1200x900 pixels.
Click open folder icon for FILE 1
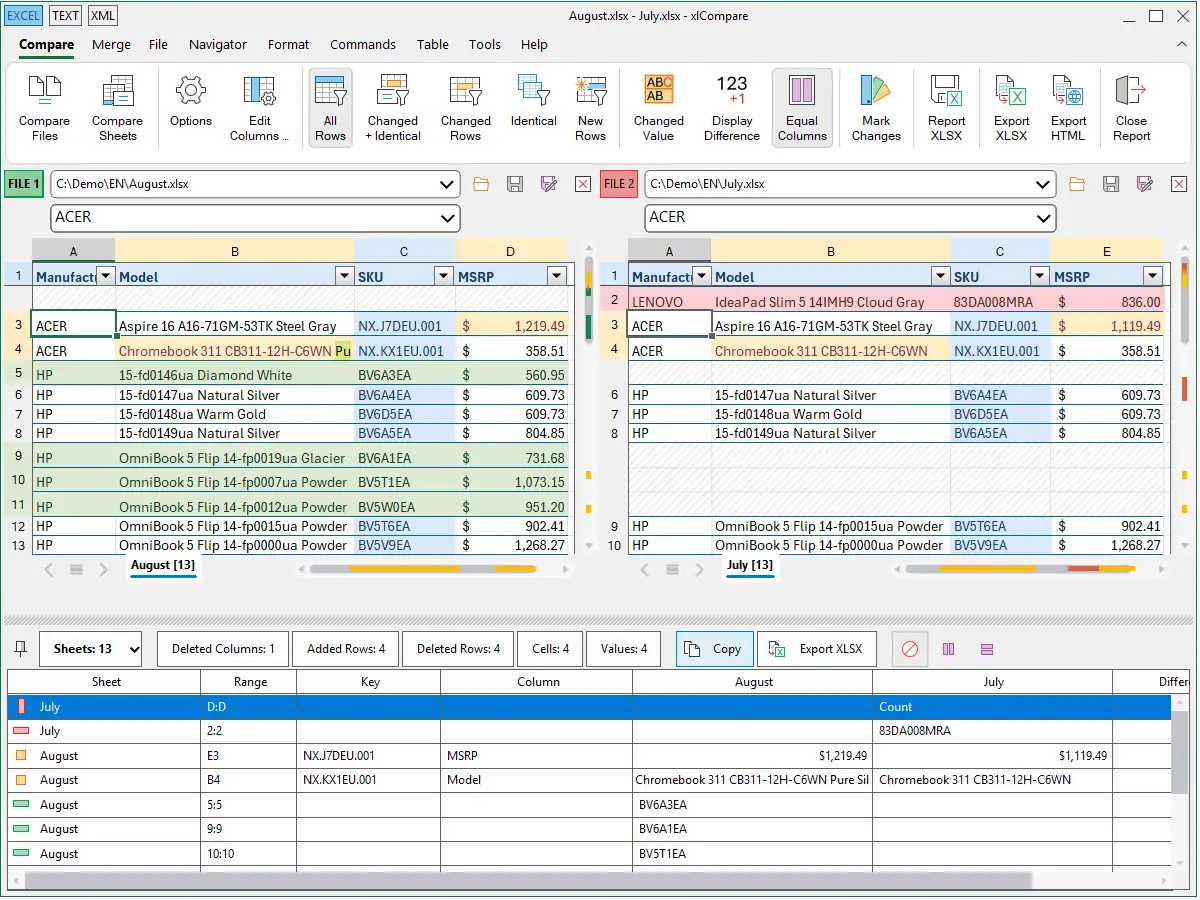481,184
